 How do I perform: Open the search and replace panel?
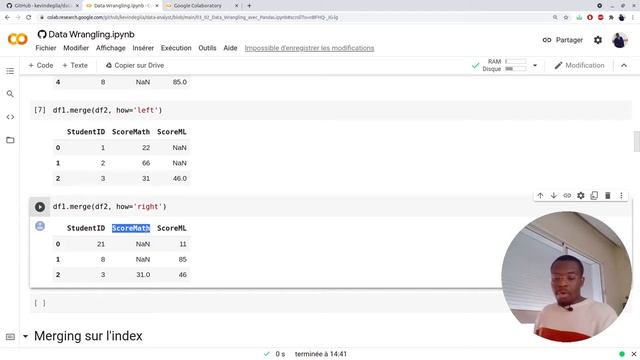point(10,94)
